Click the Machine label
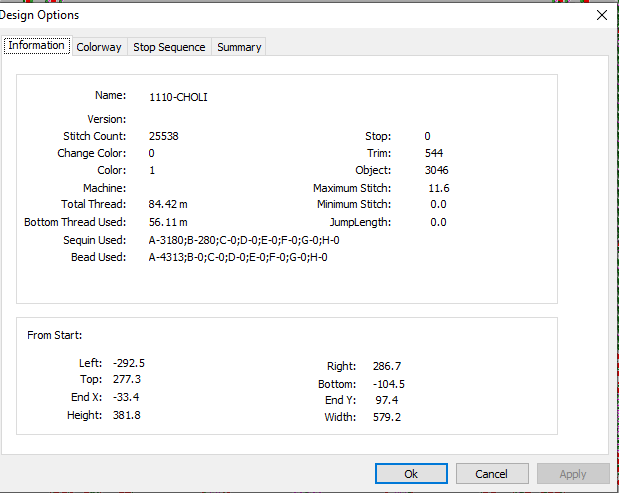 (x=105, y=188)
